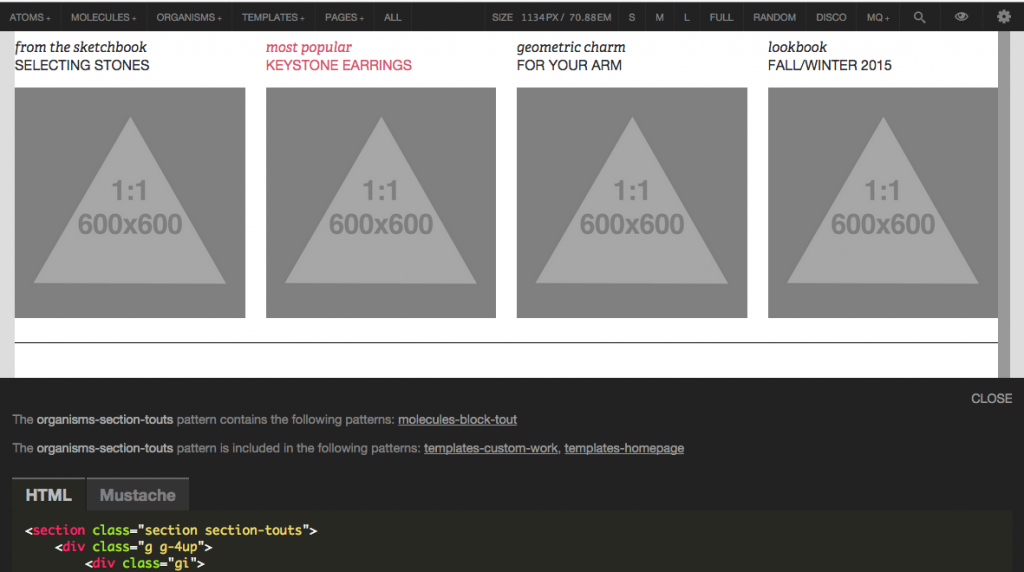This screenshot has width=1024, height=572.
Task: Click the Keystone Earrings placeholder image
Action: [381, 203]
